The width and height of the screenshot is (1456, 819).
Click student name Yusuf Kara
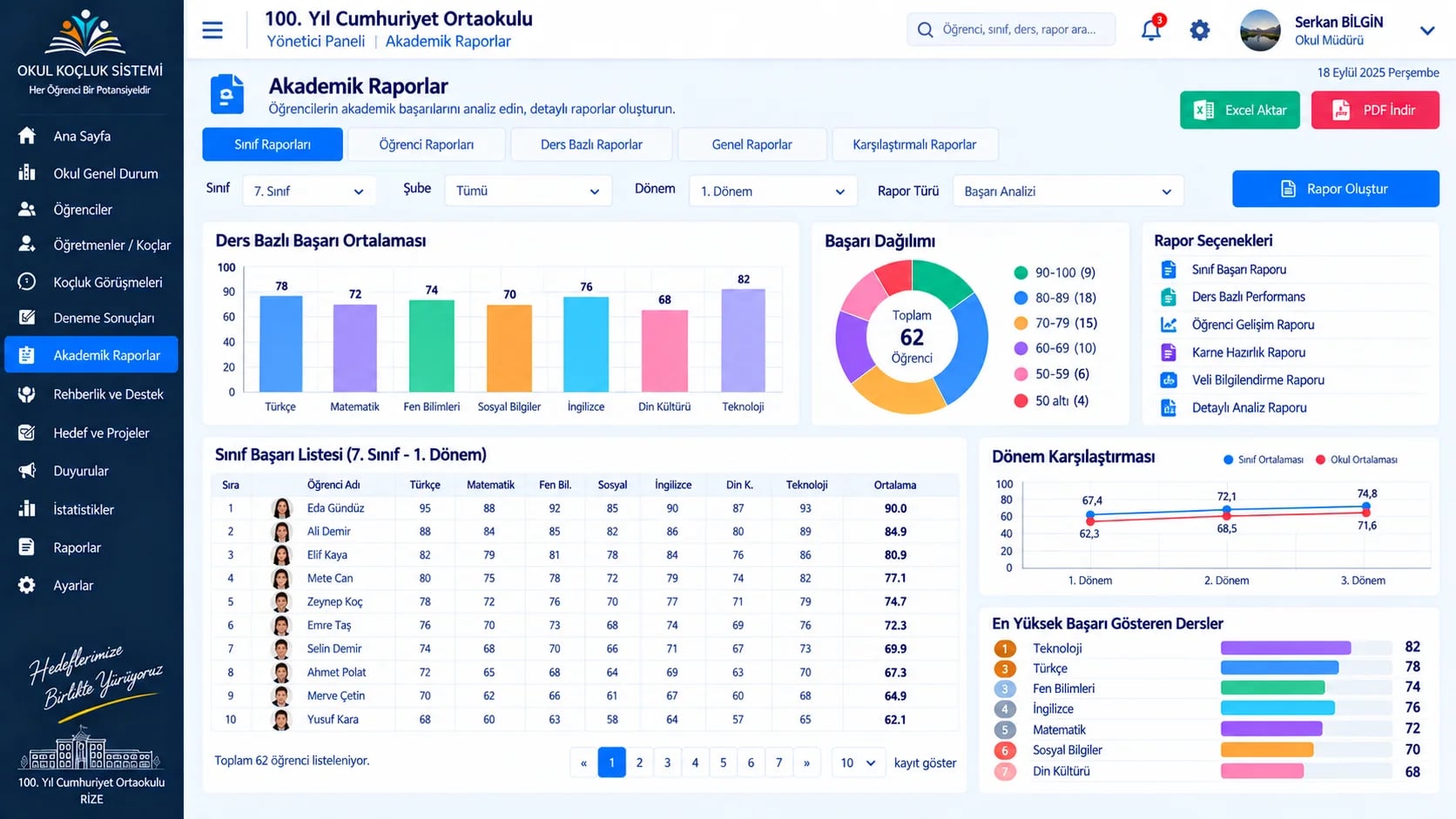333,719
